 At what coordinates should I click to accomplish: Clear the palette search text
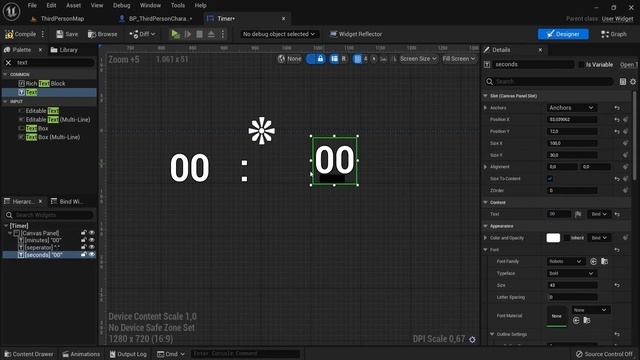pos(8,62)
